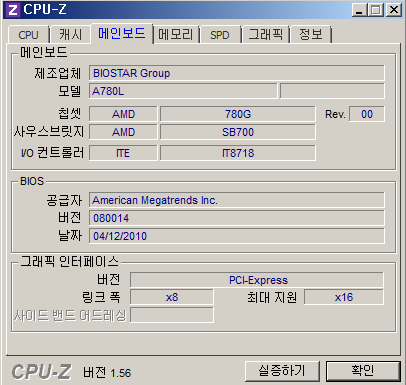
Task: Click the 모델 label
Action: click(x=70, y=91)
